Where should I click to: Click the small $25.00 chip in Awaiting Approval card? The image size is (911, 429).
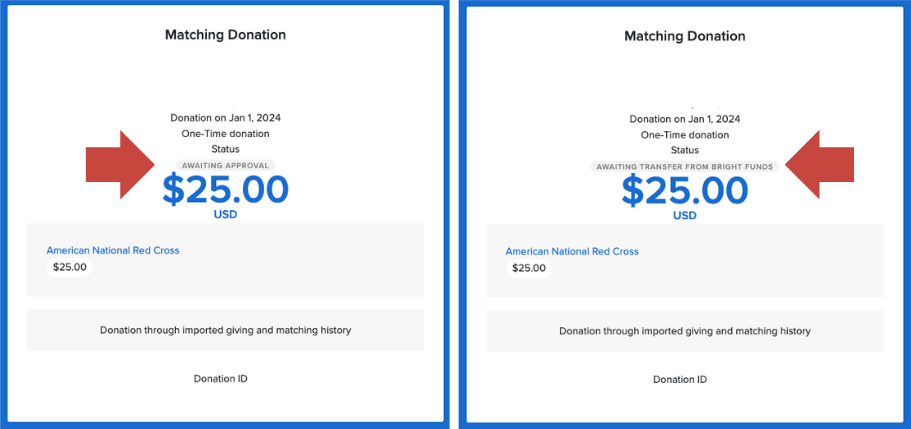pos(70,267)
